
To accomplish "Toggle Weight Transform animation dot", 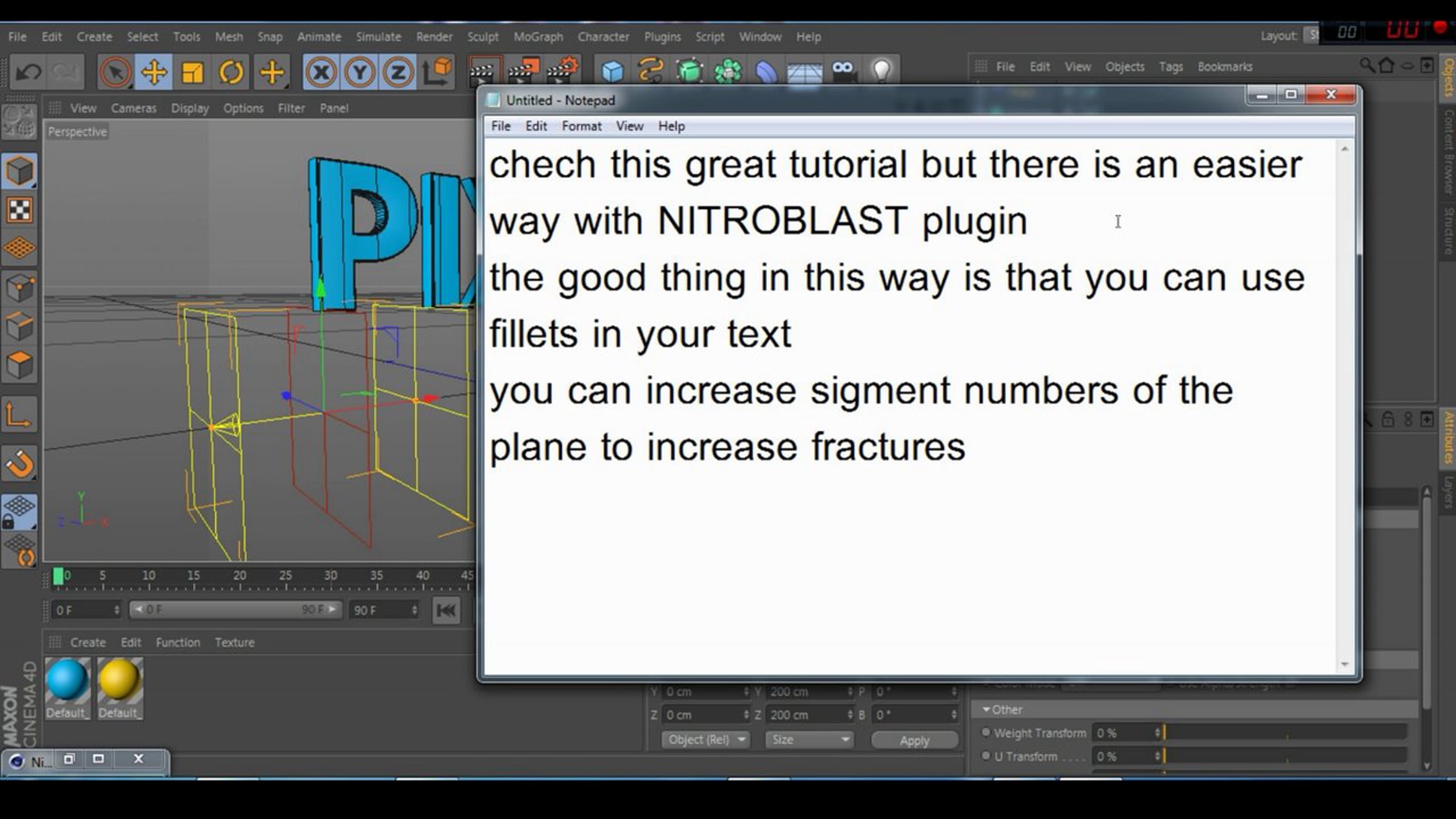I will click(x=986, y=733).
